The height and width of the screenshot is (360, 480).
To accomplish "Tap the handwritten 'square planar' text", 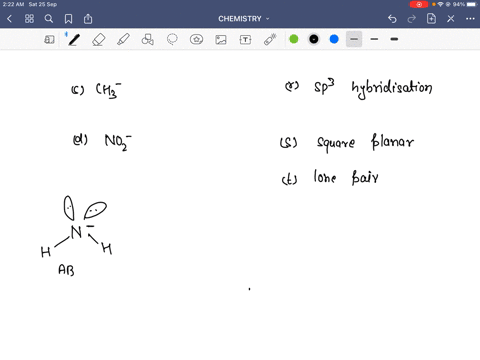I will click(365, 142).
